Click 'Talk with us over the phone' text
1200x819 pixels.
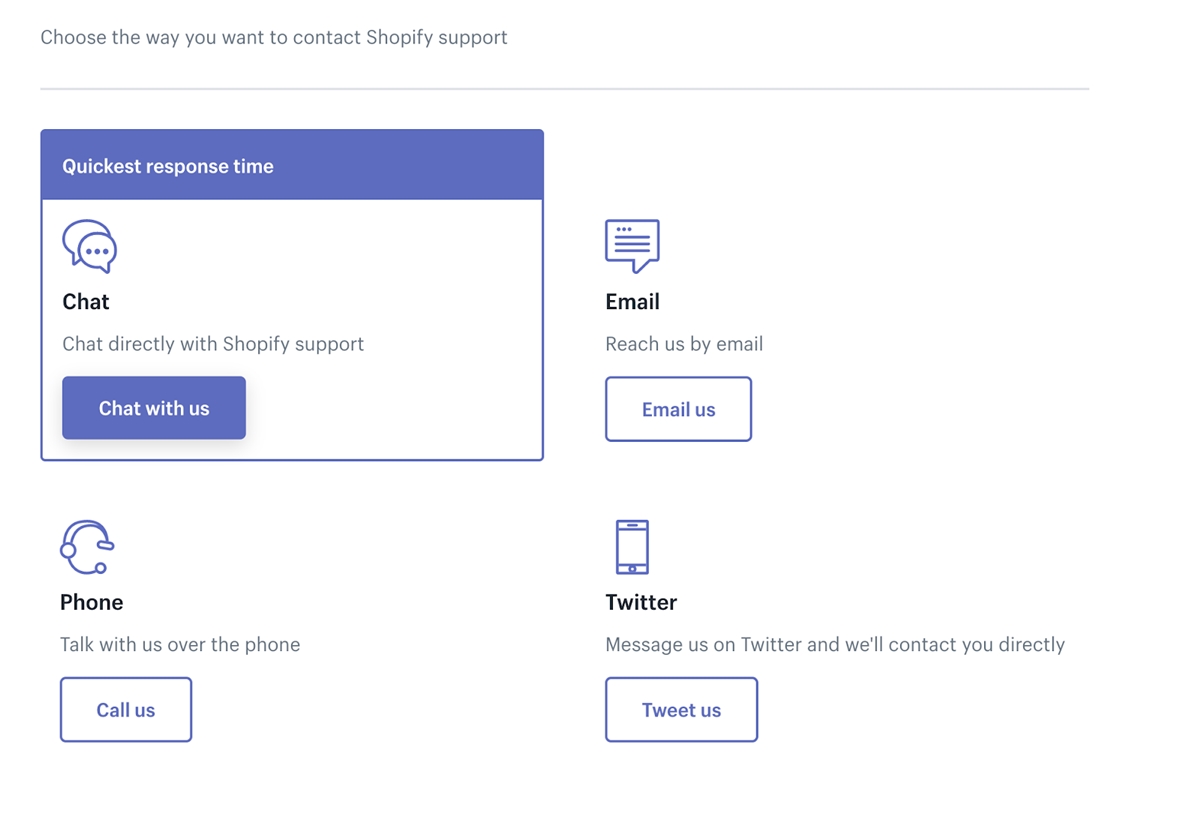coord(180,645)
